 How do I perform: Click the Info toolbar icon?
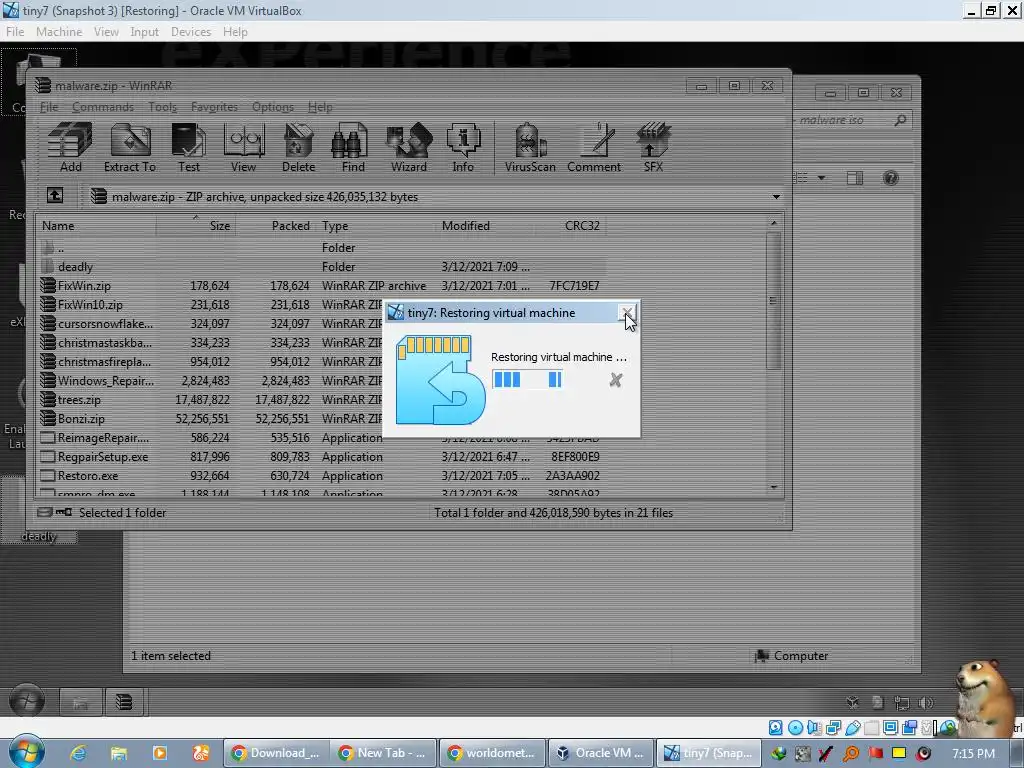click(x=463, y=147)
